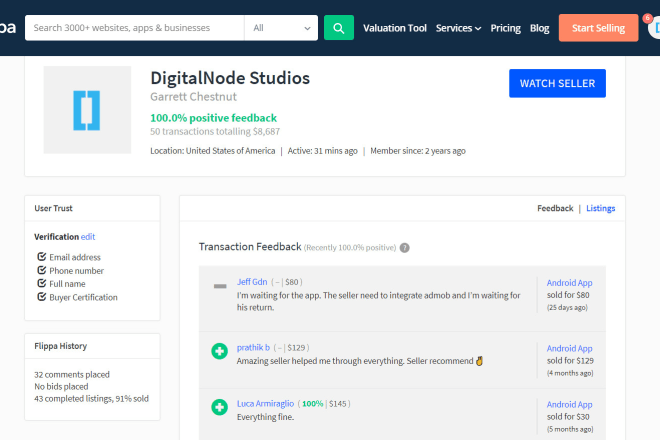Viewport: 660px width, 440px height.
Task: Click the WATCH SELLER button
Action: pyautogui.click(x=557, y=83)
